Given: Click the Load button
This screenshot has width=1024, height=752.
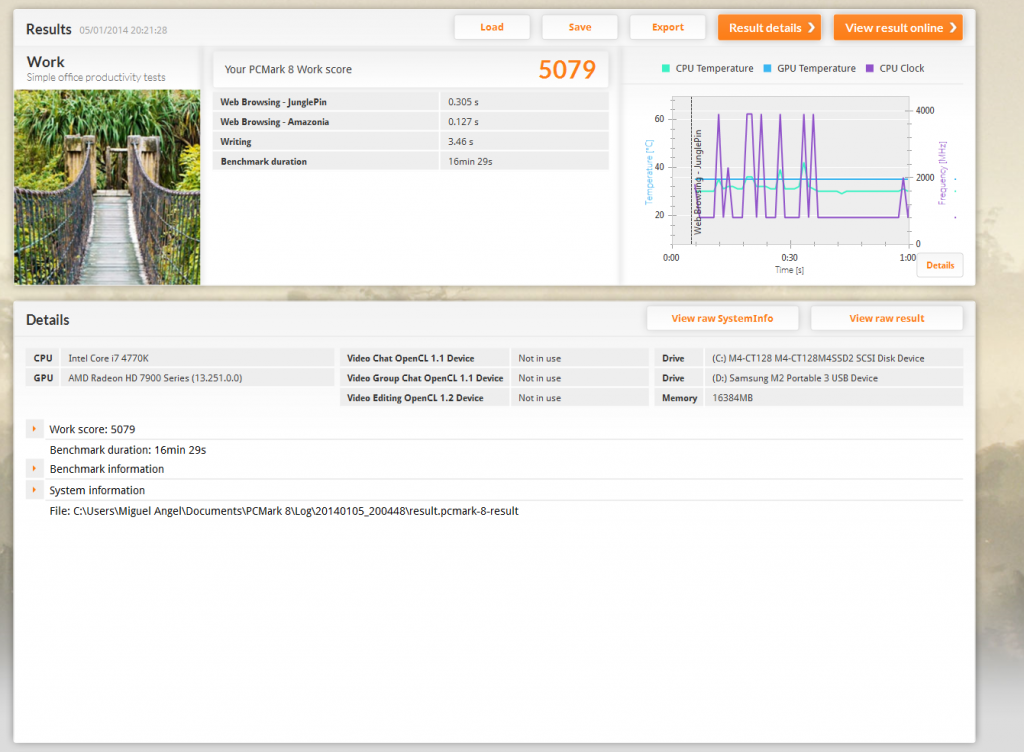Looking at the screenshot, I should click(x=492, y=27).
